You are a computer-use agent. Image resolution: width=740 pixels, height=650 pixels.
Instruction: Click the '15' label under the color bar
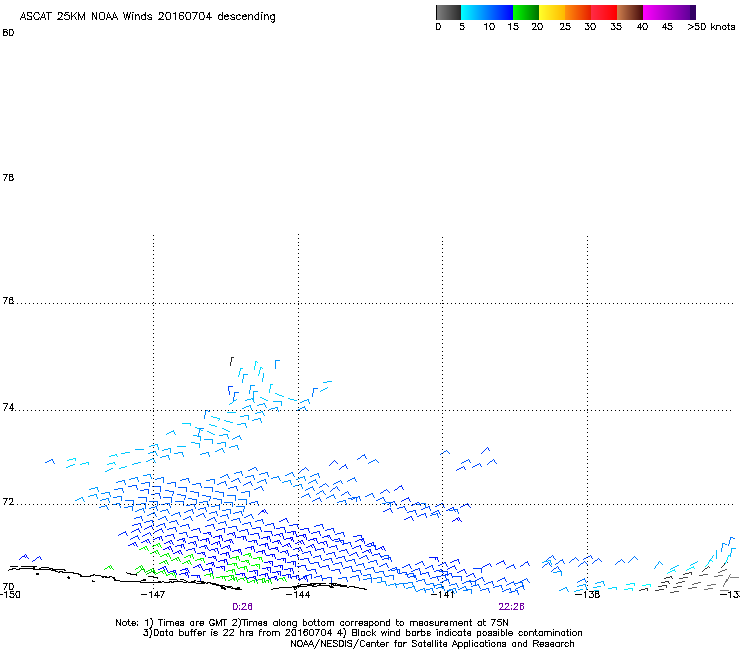pos(513,27)
